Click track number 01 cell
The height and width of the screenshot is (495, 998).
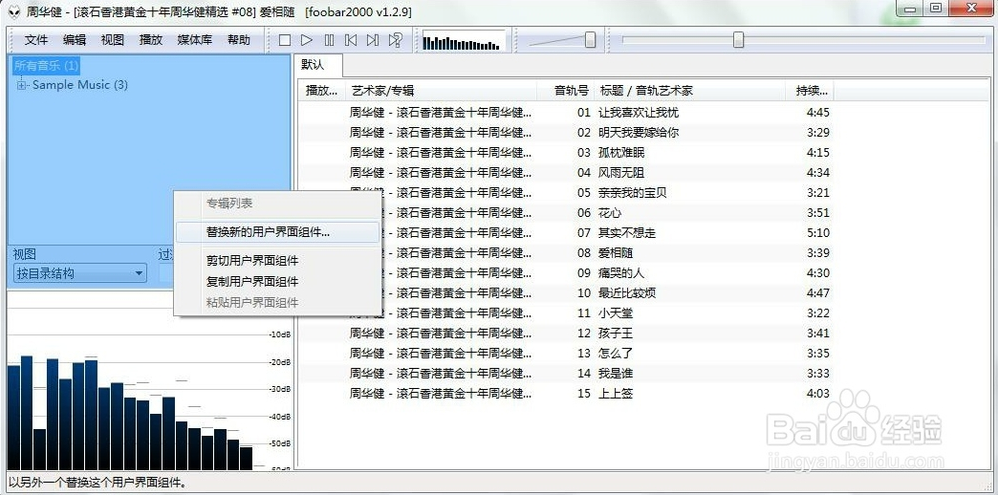point(584,113)
